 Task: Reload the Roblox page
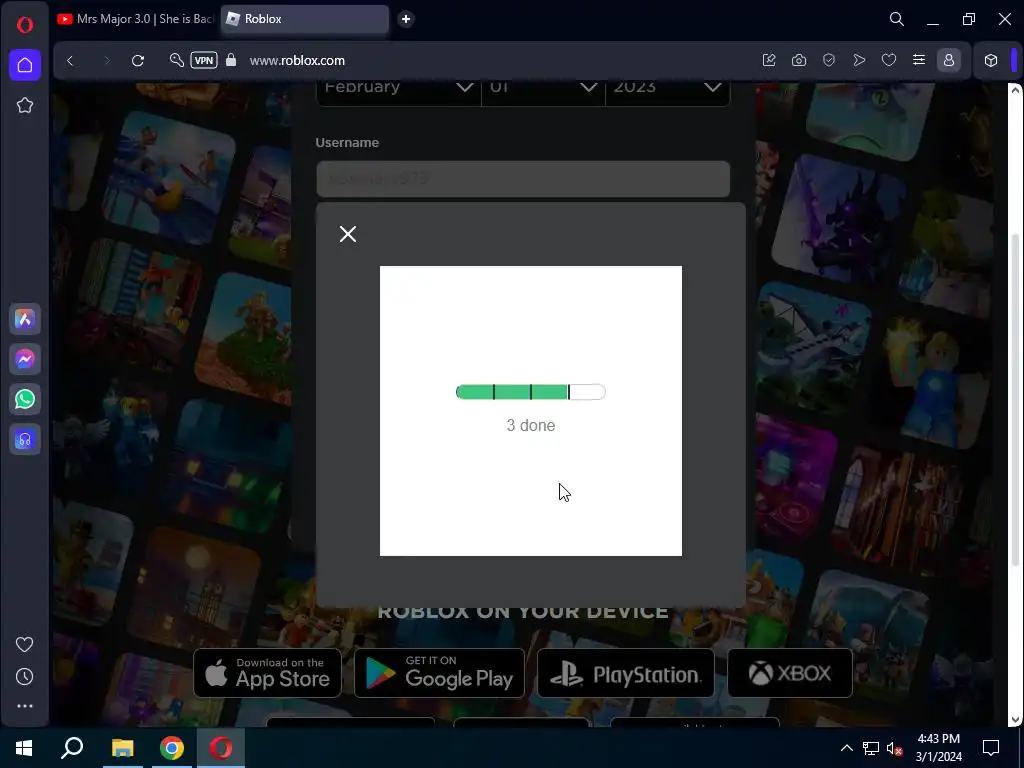[x=138, y=61]
